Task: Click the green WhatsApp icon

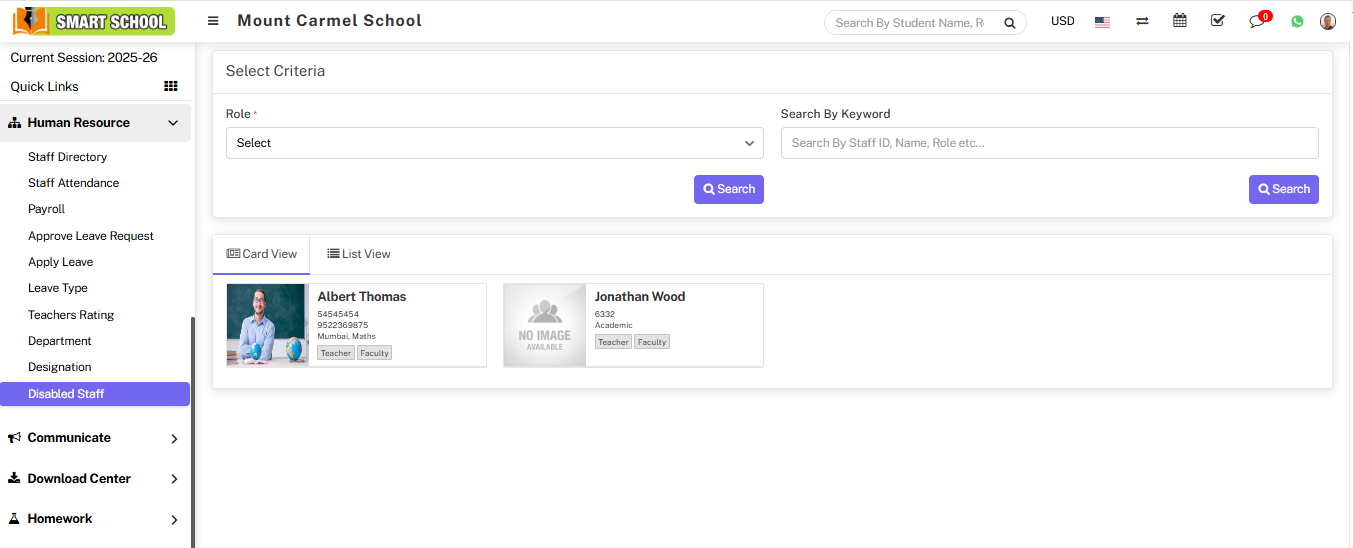Action: pos(1297,21)
